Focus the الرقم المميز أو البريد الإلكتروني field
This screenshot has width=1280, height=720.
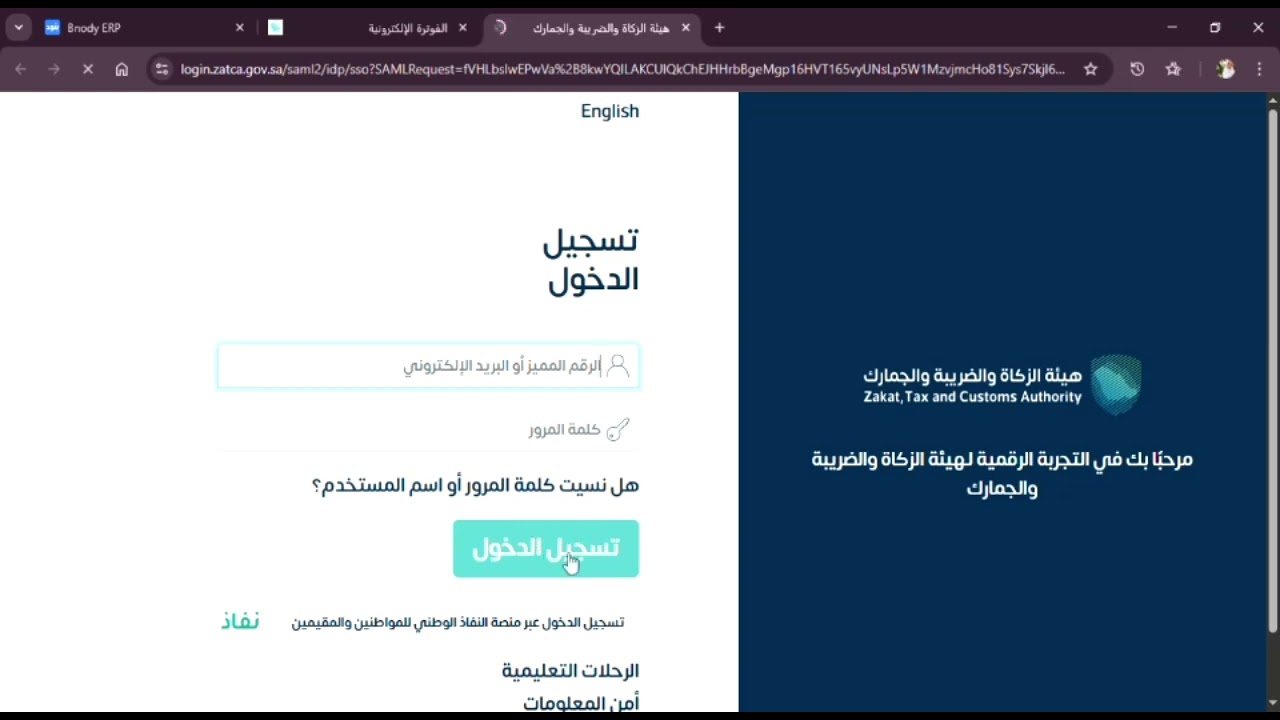coord(429,366)
